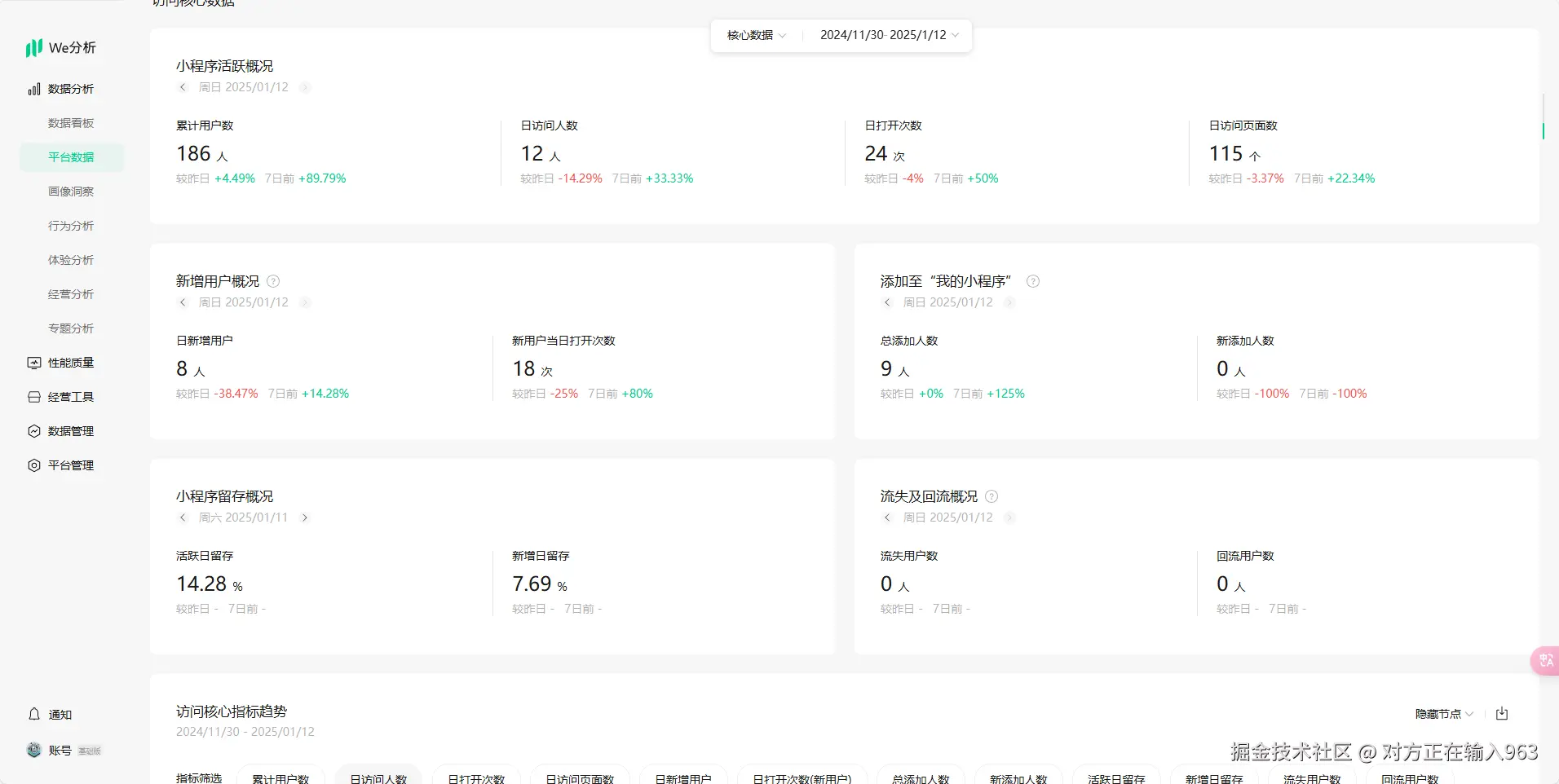The width and height of the screenshot is (1559, 784).
Task: Click help icon next to 新增用户概况
Action: pyautogui.click(x=273, y=281)
